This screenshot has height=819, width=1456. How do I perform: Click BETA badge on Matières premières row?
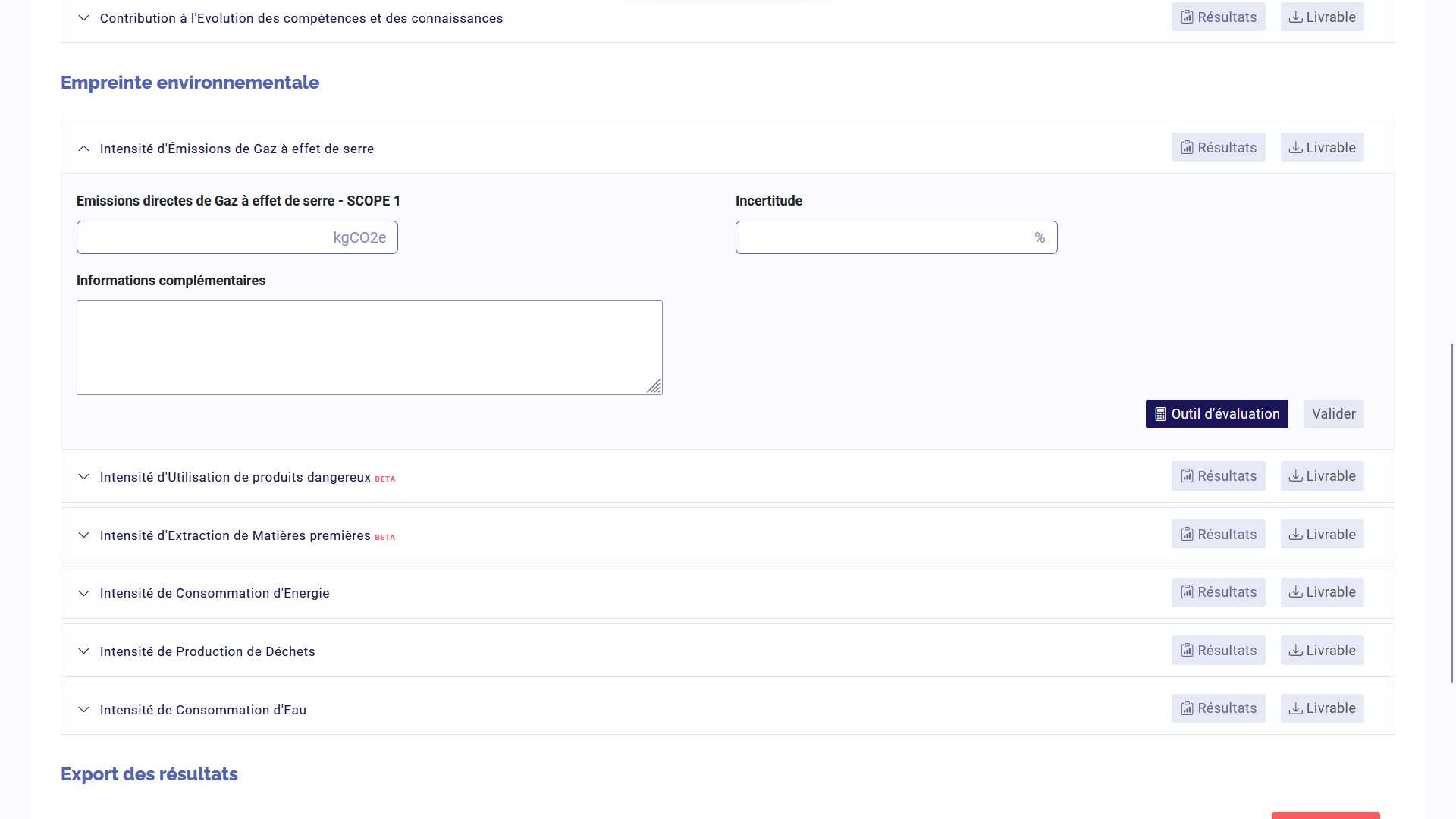tap(385, 537)
